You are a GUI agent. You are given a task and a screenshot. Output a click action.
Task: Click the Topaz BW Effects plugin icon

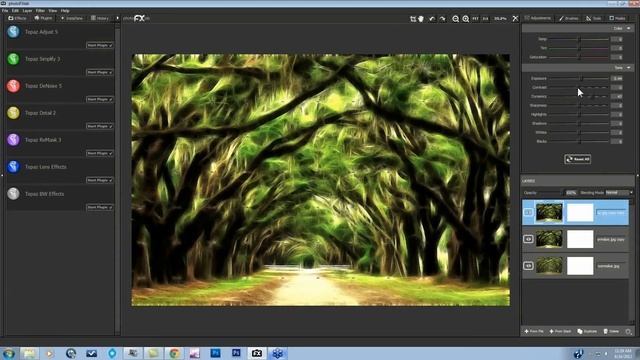coord(13,193)
